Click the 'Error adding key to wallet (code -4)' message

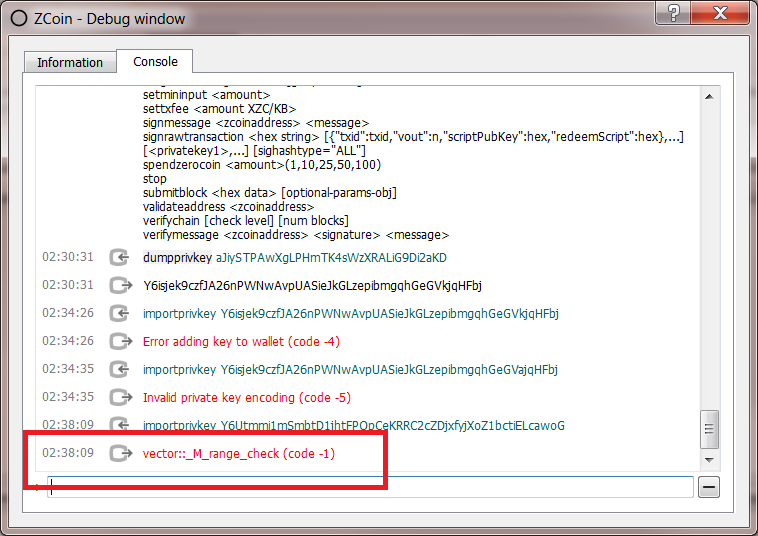(241, 342)
